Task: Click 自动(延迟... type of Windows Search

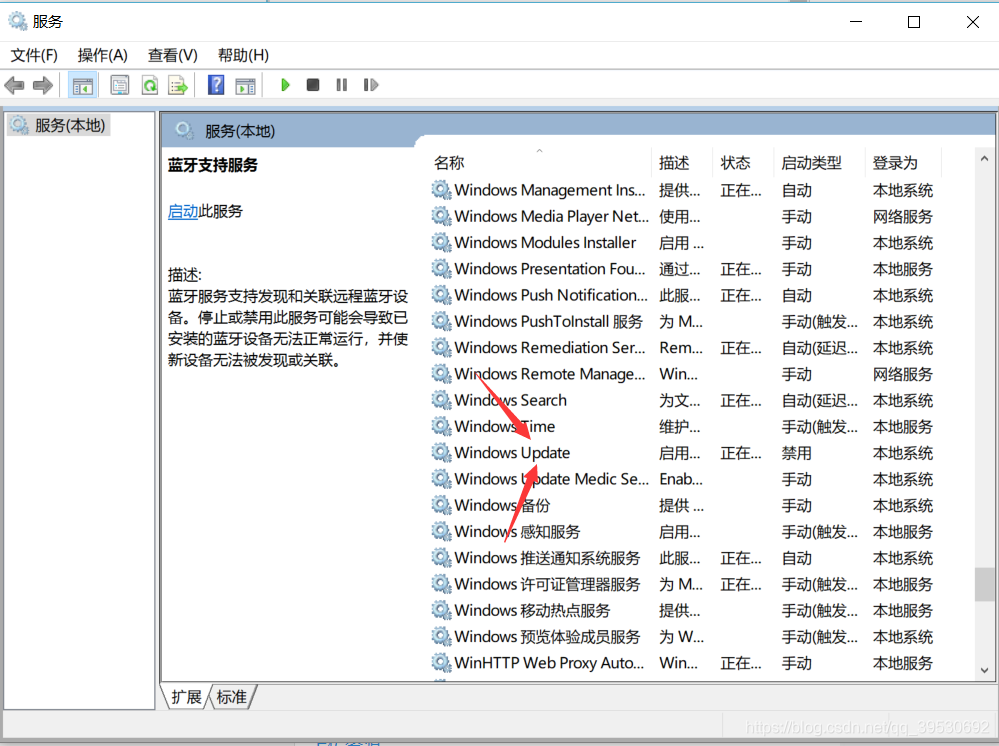Action: coord(820,400)
